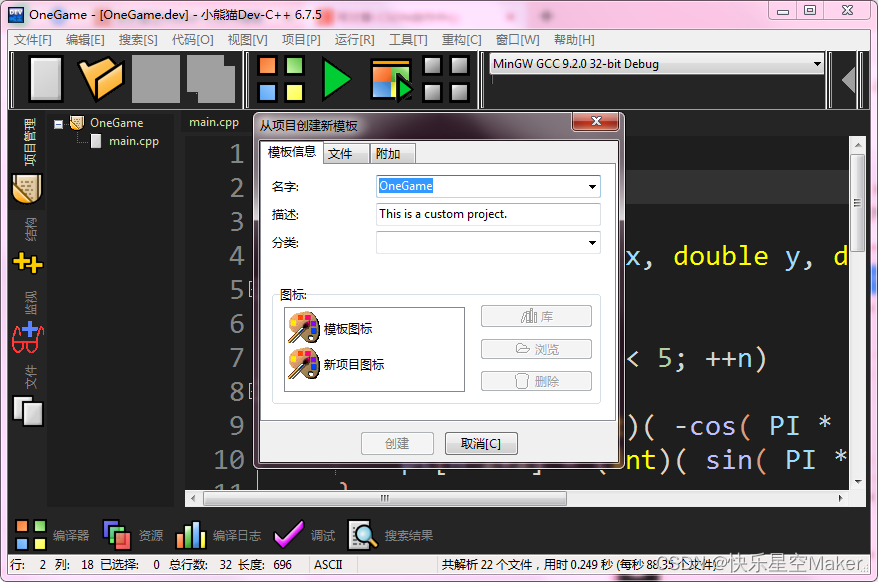Click the vertical editor scrollbar thumb

(x=857, y=203)
